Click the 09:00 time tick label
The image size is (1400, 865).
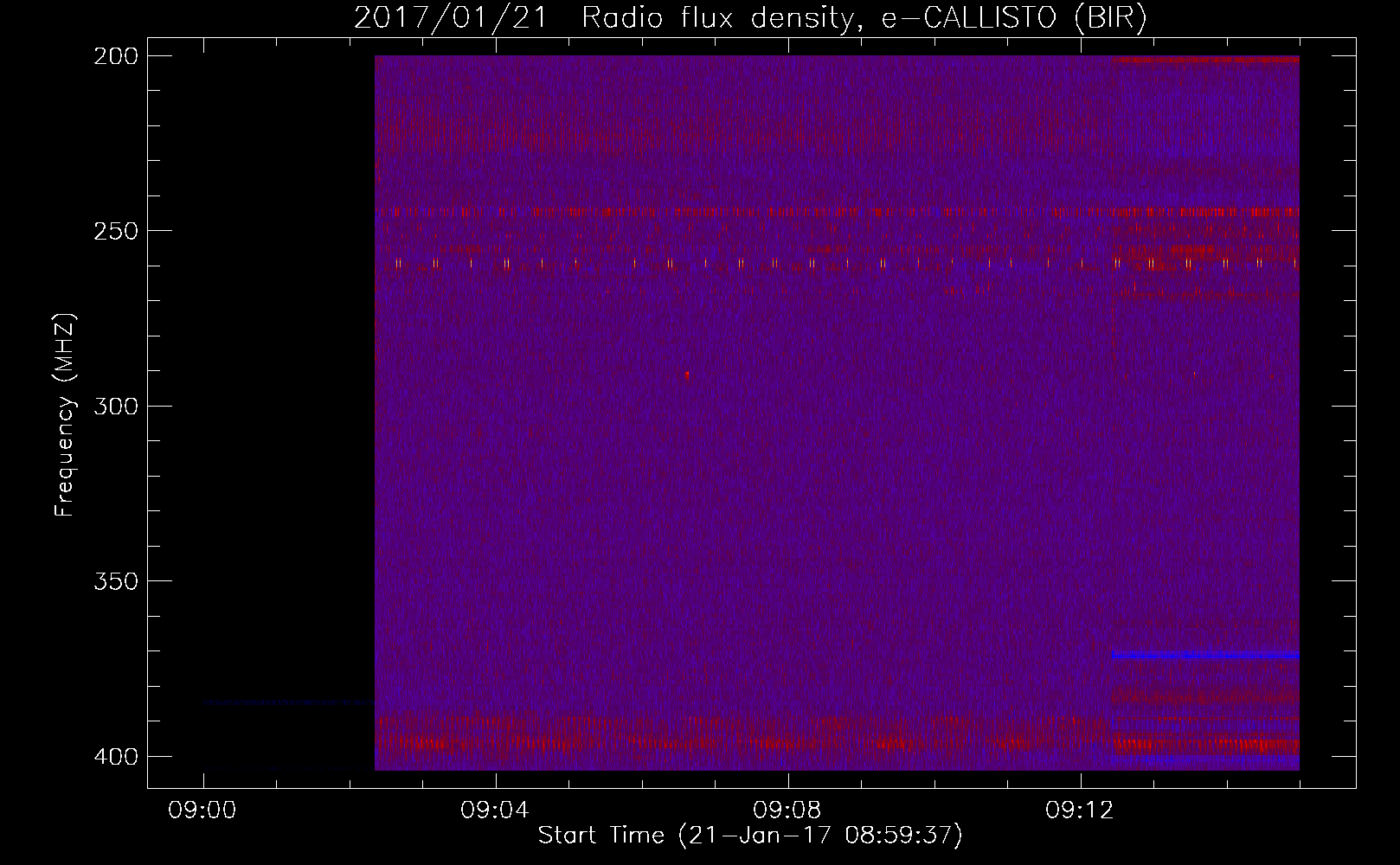point(202,811)
